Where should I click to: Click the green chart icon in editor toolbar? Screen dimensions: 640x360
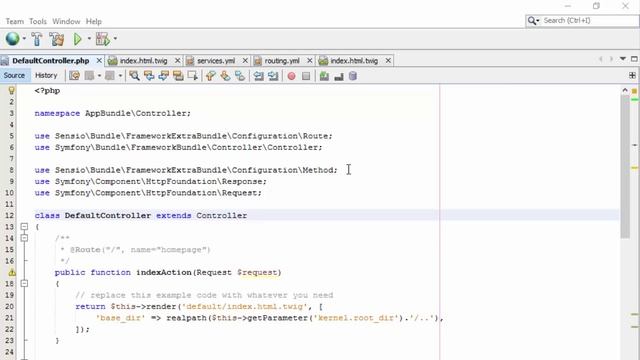324,76
